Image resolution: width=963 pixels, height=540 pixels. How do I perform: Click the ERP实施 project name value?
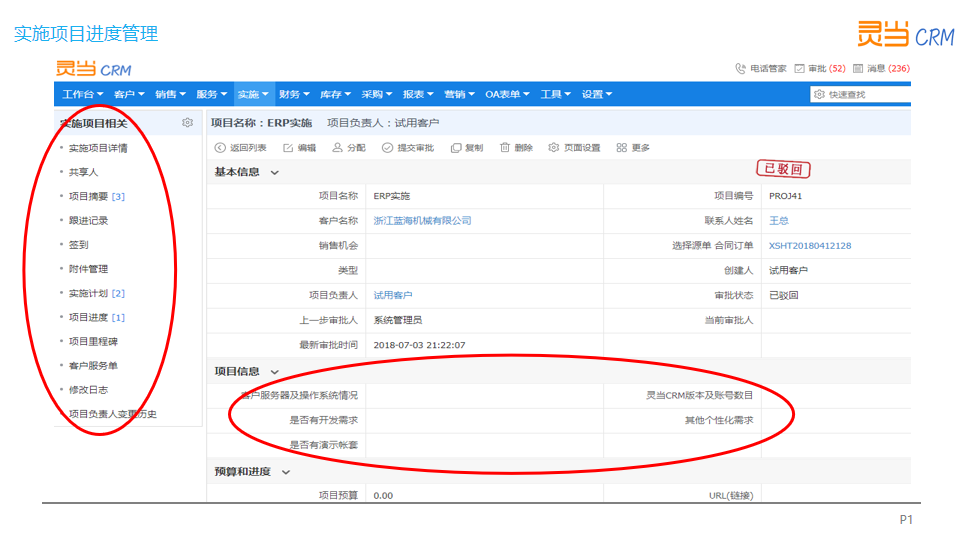pos(392,196)
